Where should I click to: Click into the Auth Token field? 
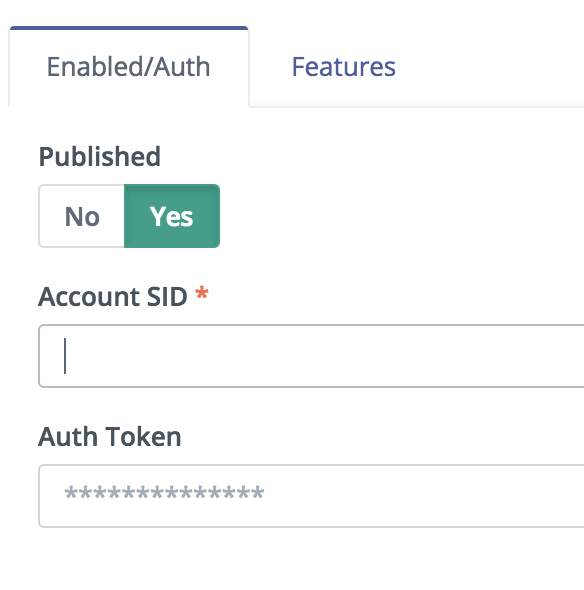coord(311,496)
